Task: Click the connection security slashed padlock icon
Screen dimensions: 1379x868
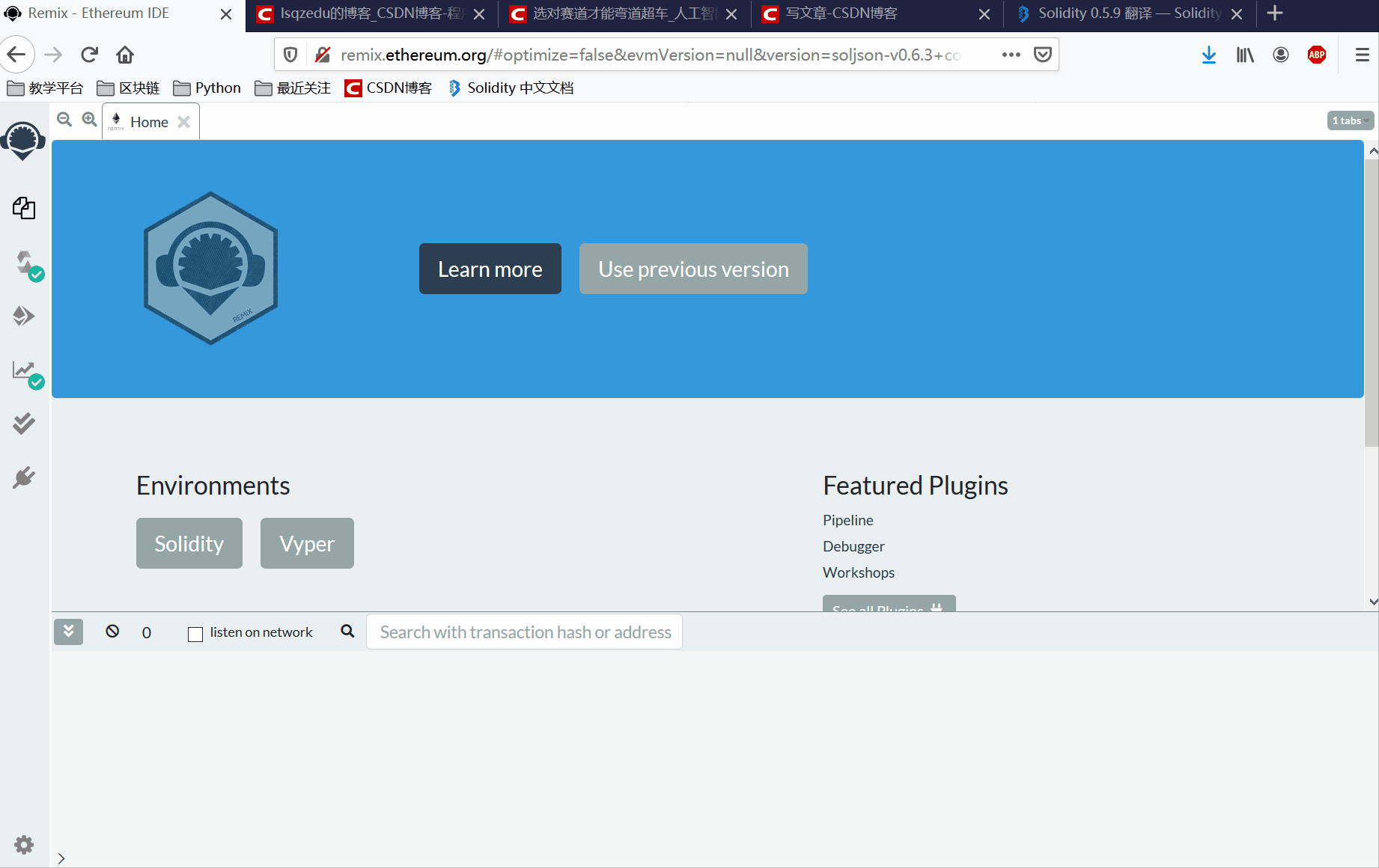Action: click(x=322, y=55)
